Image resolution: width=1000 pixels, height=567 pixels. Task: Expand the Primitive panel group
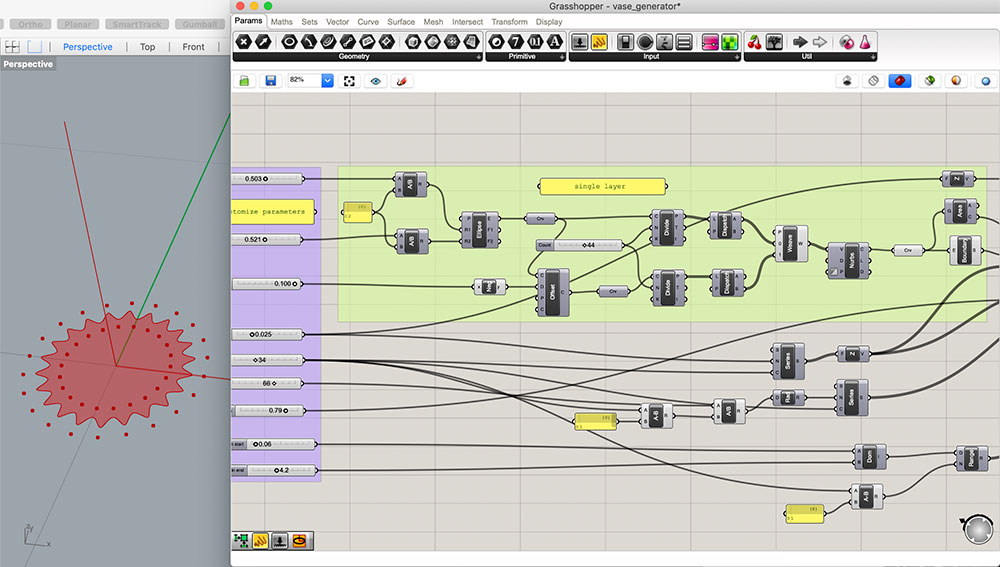[562, 57]
